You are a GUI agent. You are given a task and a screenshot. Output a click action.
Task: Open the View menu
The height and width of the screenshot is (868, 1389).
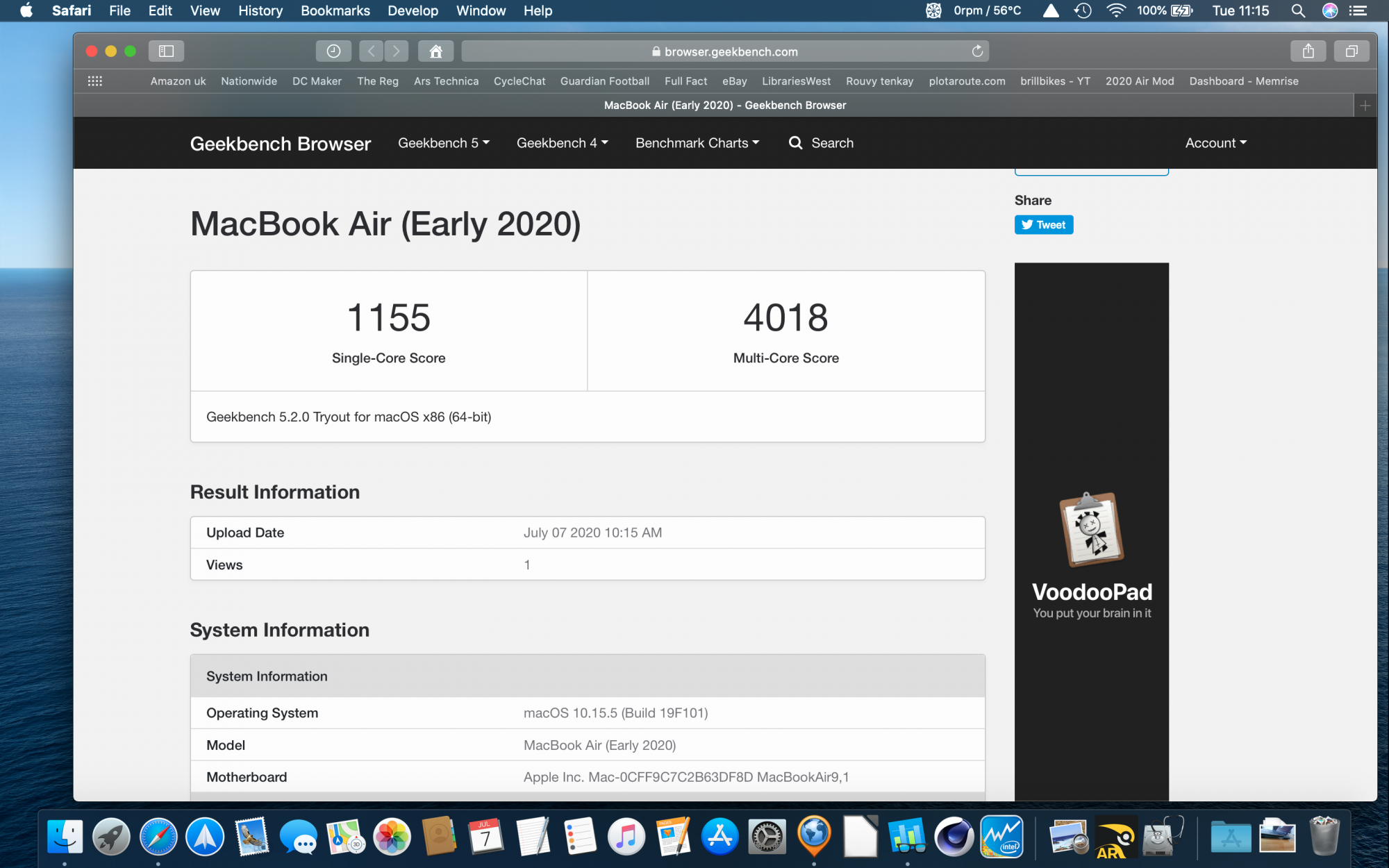pyautogui.click(x=205, y=10)
